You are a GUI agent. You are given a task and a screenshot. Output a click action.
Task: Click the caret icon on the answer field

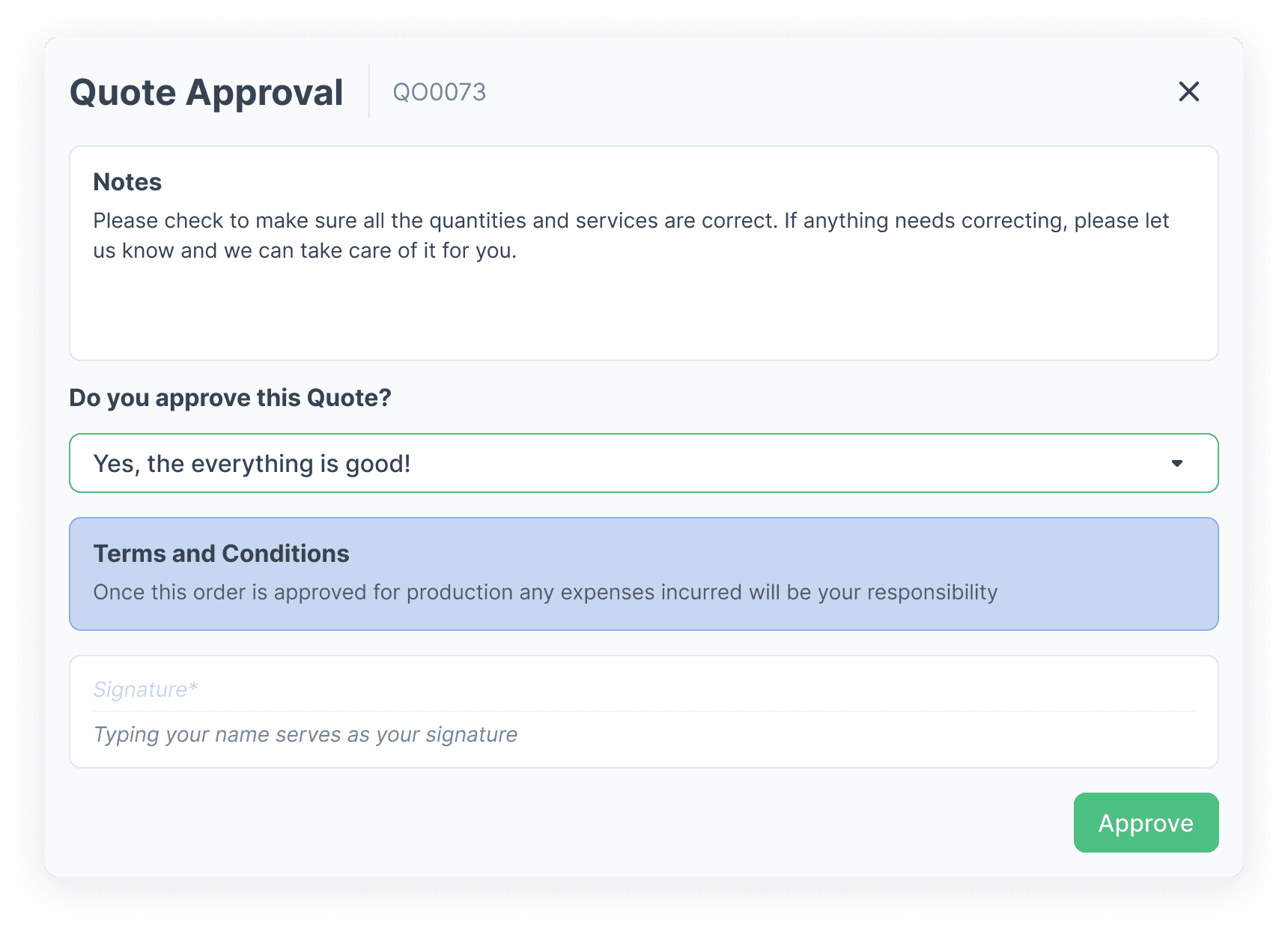[1178, 463]
